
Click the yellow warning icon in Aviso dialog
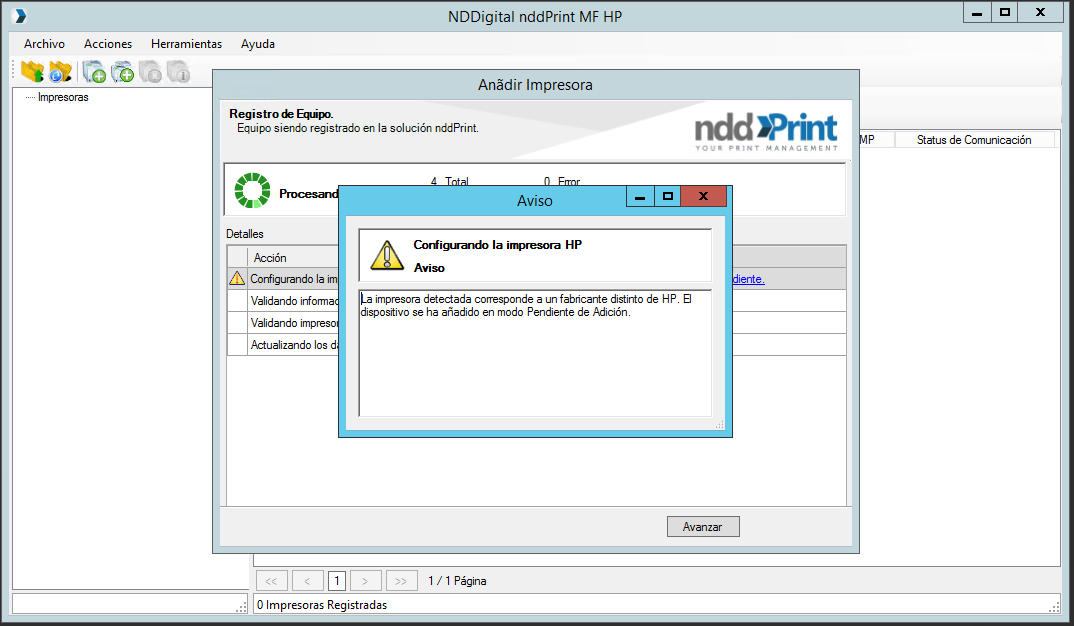(x=386, y=254)
